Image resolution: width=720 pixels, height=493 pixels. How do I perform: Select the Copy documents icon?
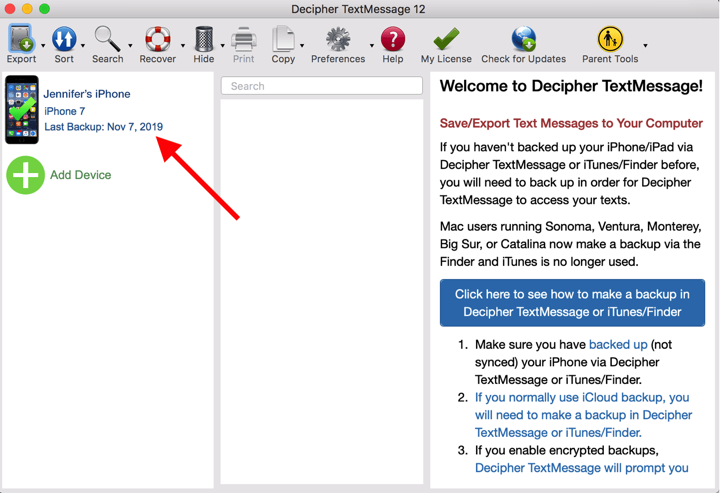pos(283,40)
